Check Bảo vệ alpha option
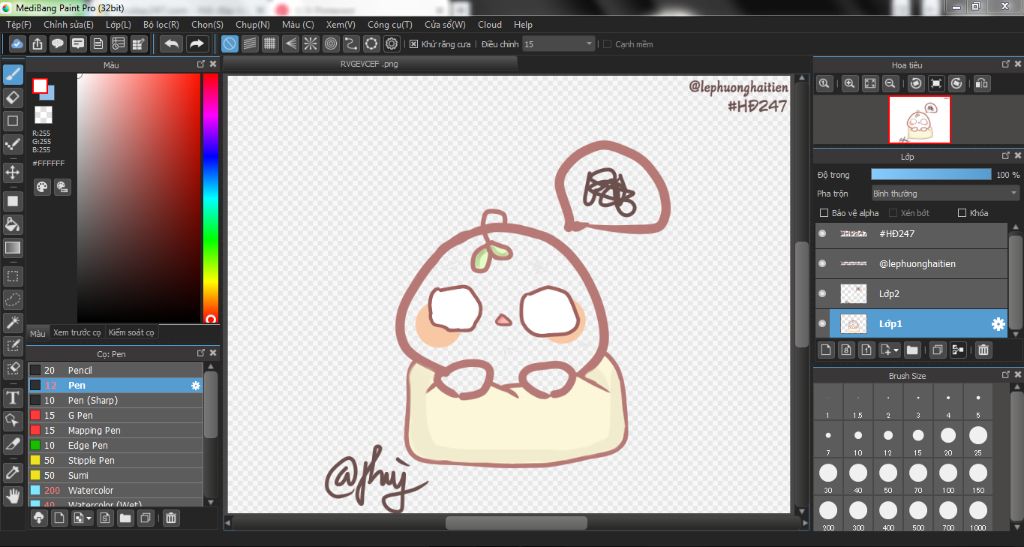This screenshot has height=547, width=1024. click(x=824, y=213)
